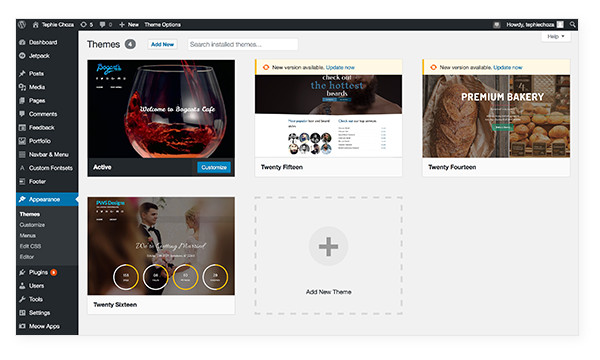
Task: Open Edit CSS submenu item
Action: pos(30,246)
